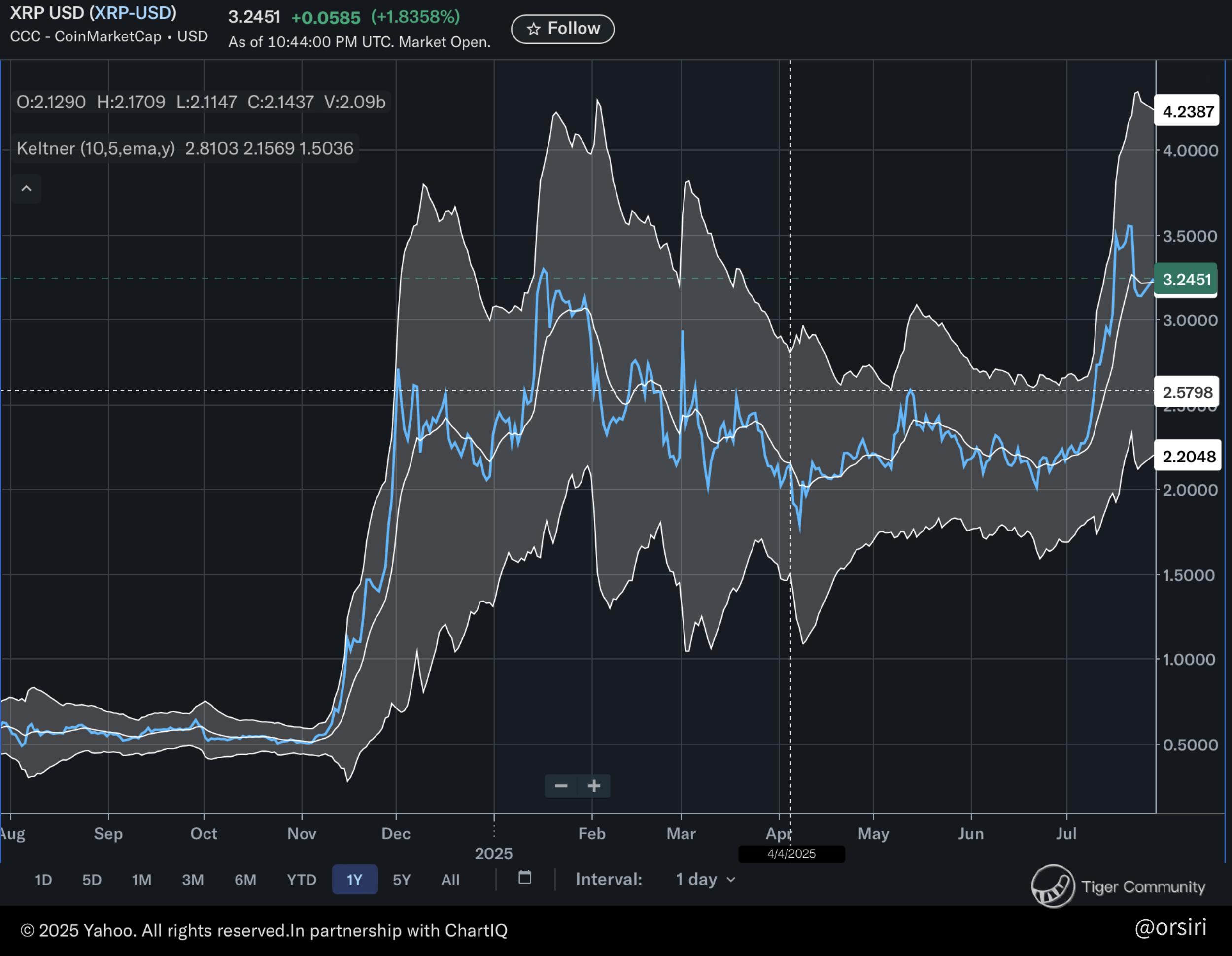The image size is (1232, 956).
Task: Show All available price history
Action: pos(450,880)
